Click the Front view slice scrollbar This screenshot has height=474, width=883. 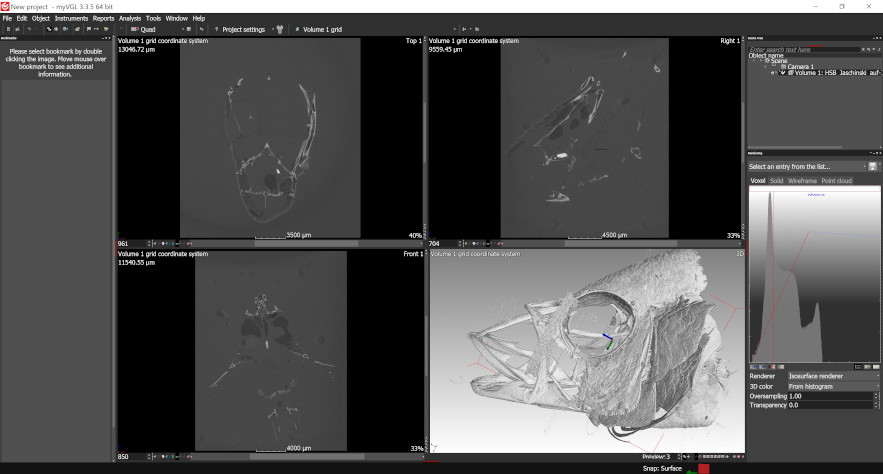point(307,457)
